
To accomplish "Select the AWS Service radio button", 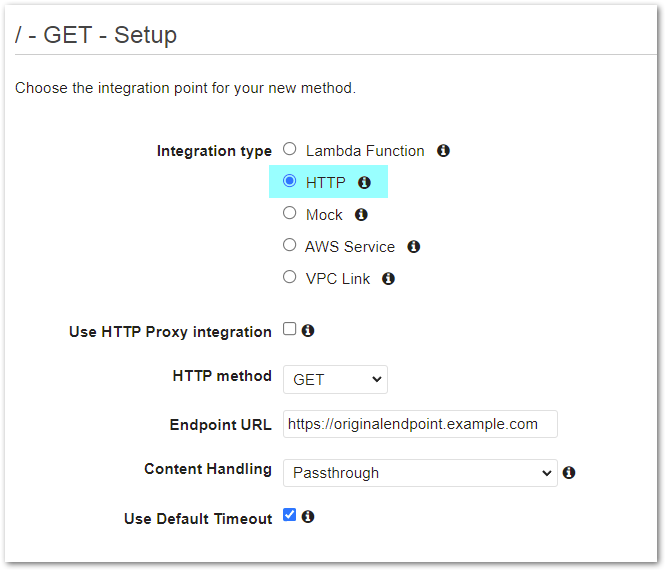I will (x=290, y=245).
